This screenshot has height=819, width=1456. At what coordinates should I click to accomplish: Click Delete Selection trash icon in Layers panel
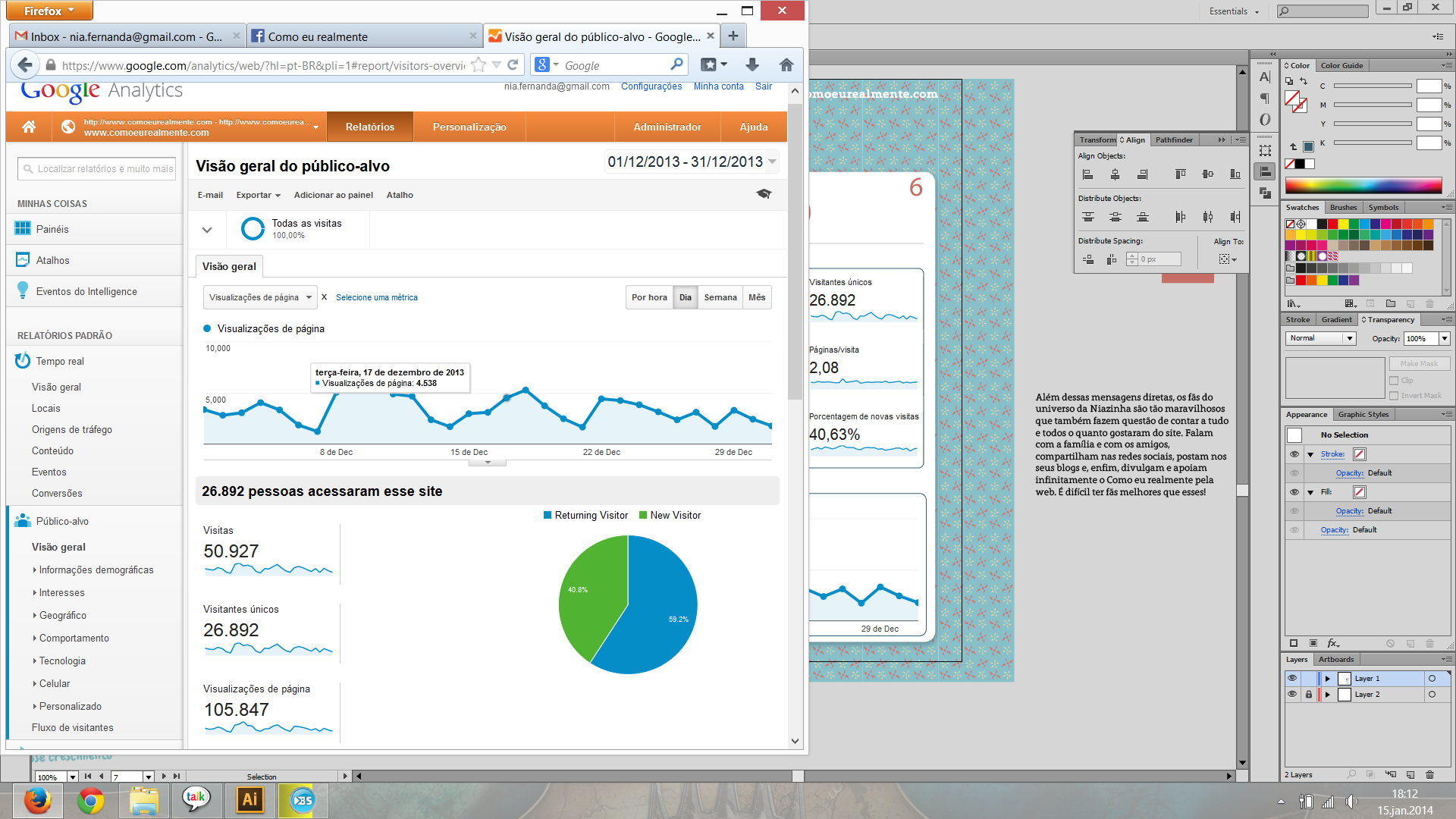1429,774
